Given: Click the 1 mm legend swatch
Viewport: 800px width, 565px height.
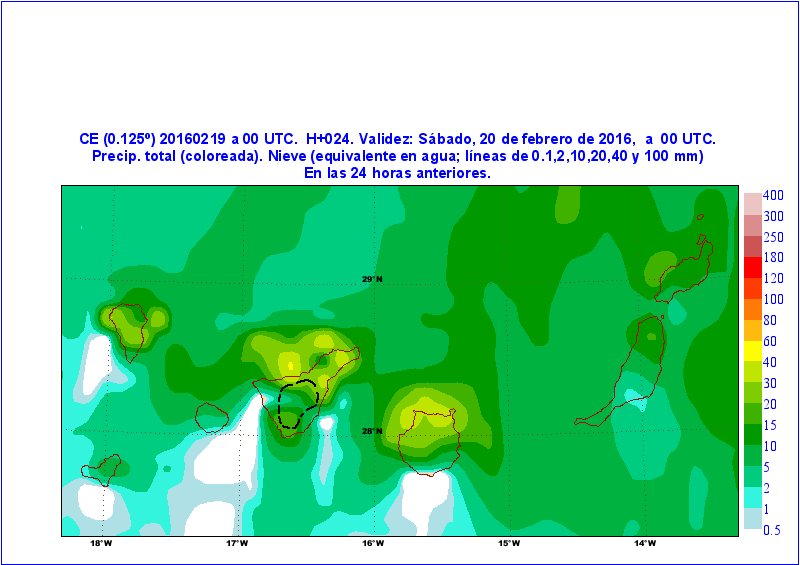Looking at the screenshot, I should pyautogui.click(x=753, y=518).
